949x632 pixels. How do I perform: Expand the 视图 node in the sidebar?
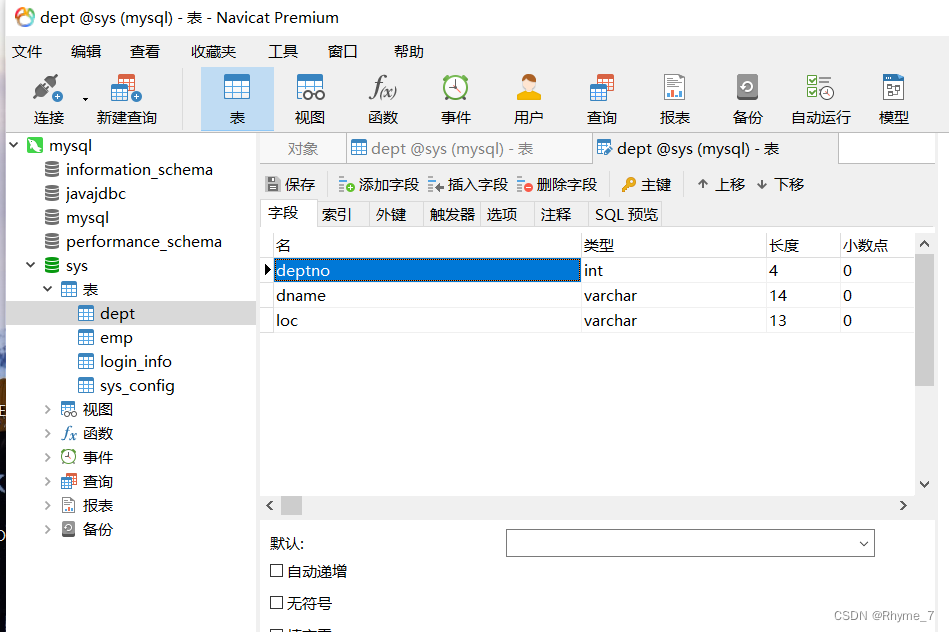pyautogui.click(x=47, y=409)
